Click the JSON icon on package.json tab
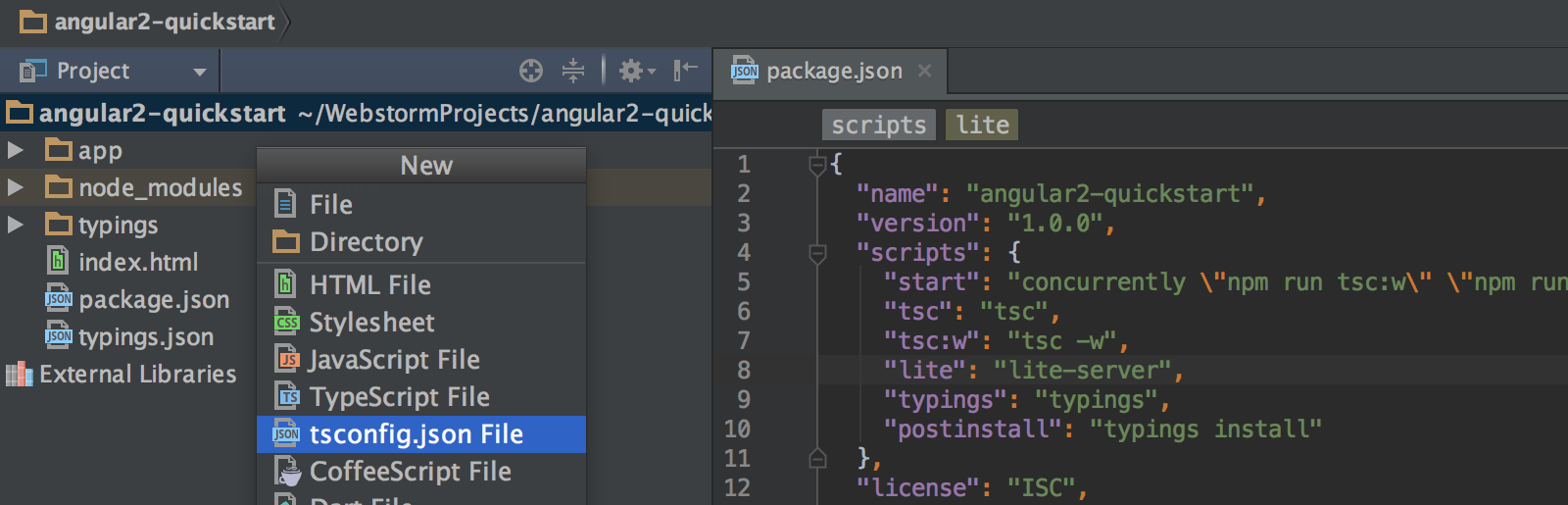1568x505 pixels. point(745,70)
